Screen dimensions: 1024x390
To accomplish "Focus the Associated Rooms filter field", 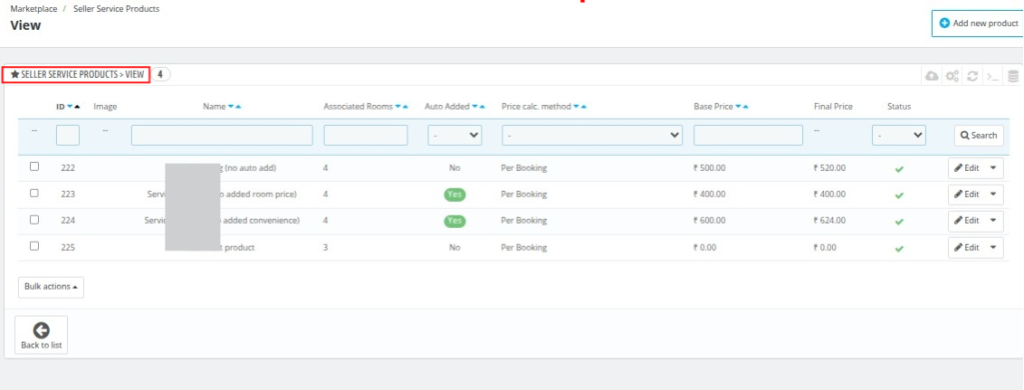I will 366,135.
